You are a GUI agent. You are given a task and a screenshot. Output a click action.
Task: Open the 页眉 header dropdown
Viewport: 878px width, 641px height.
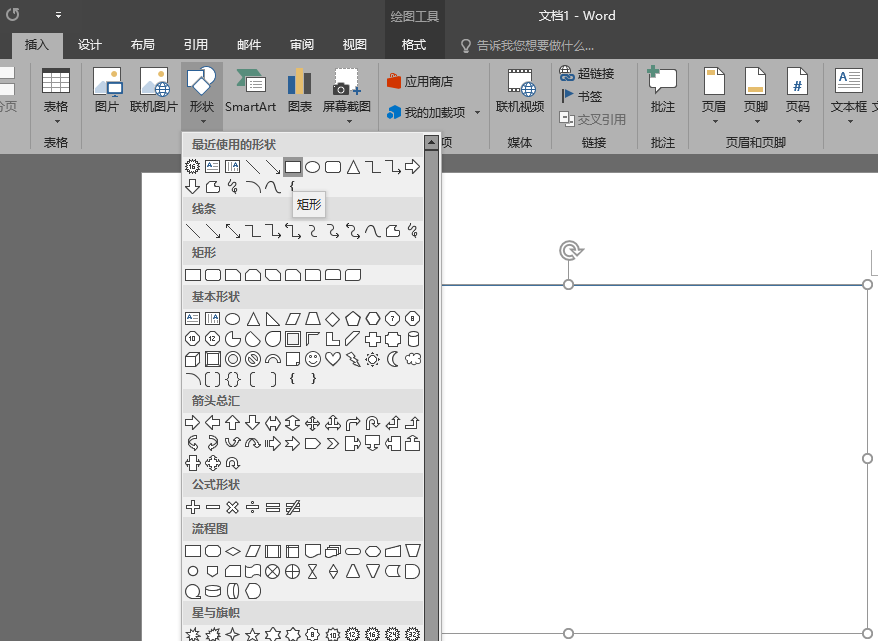coord(714,96)
